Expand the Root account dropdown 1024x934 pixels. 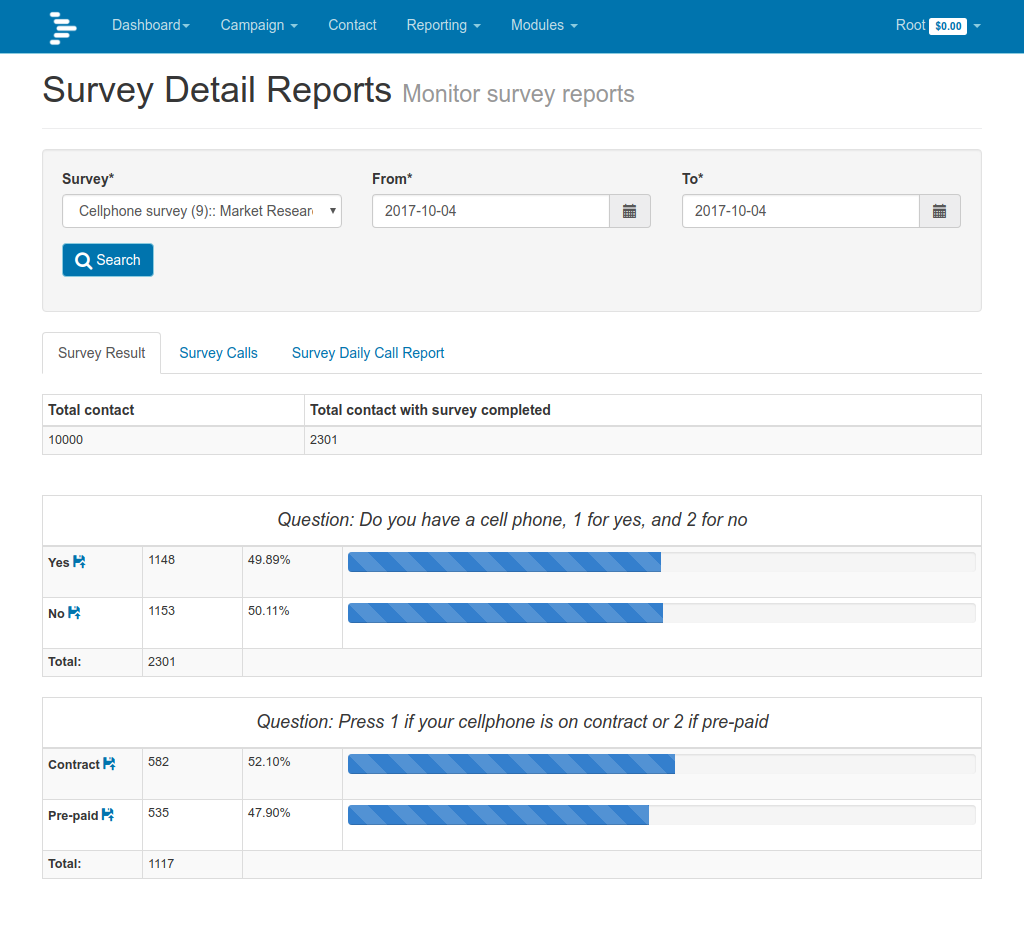point(940,26)
